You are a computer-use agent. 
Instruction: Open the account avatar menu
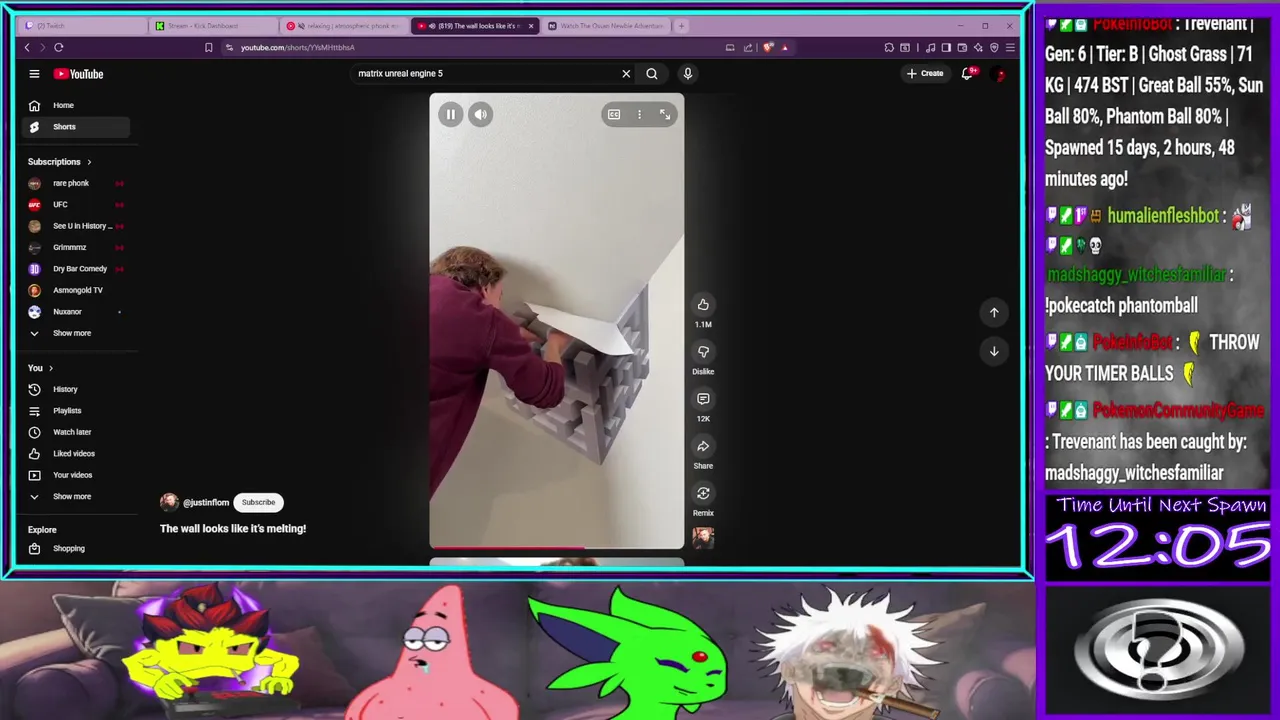click(x=998, y=73)
